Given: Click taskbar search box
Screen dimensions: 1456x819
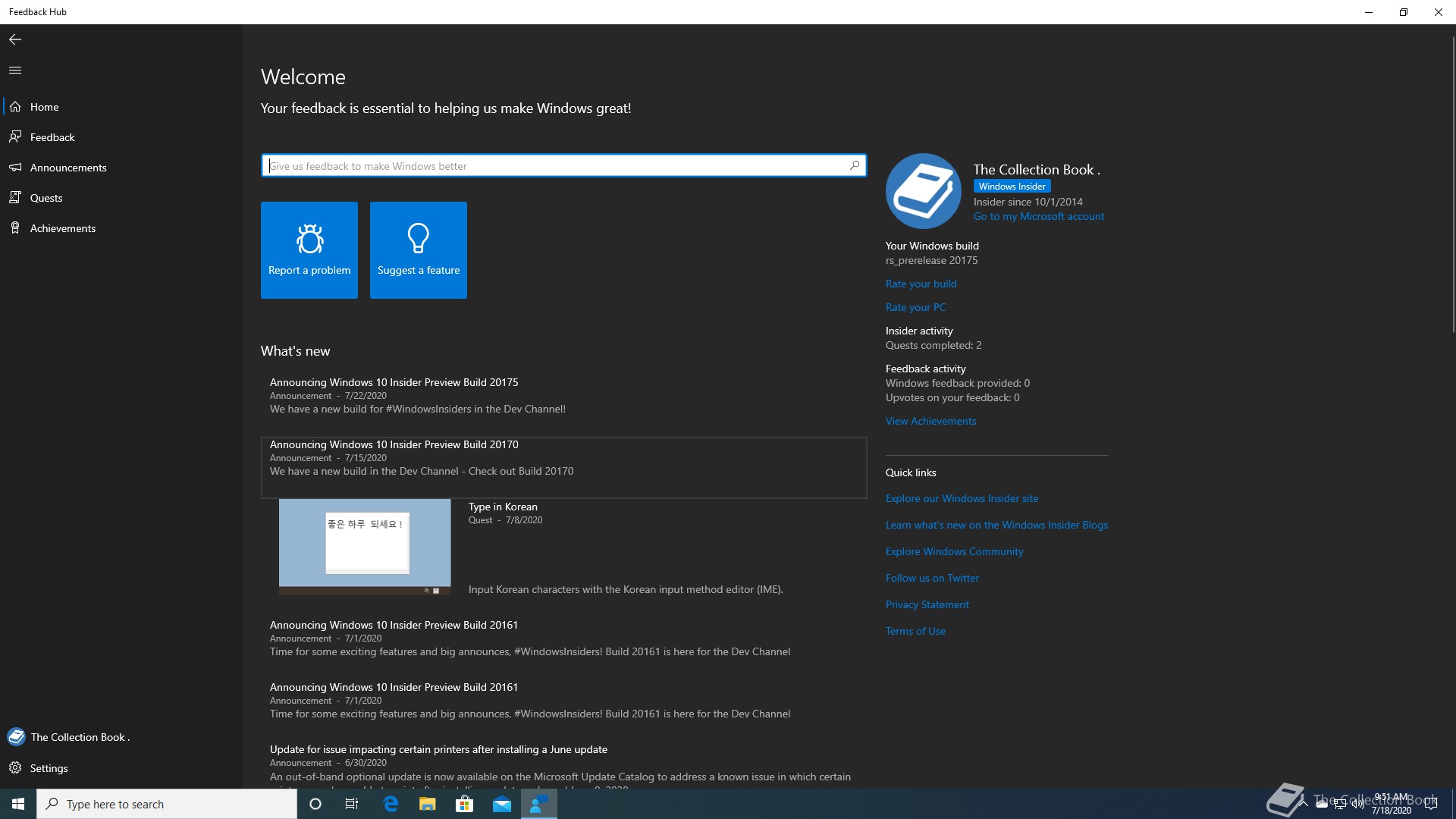Looking at the screenshot, I should tap(167, 804).
